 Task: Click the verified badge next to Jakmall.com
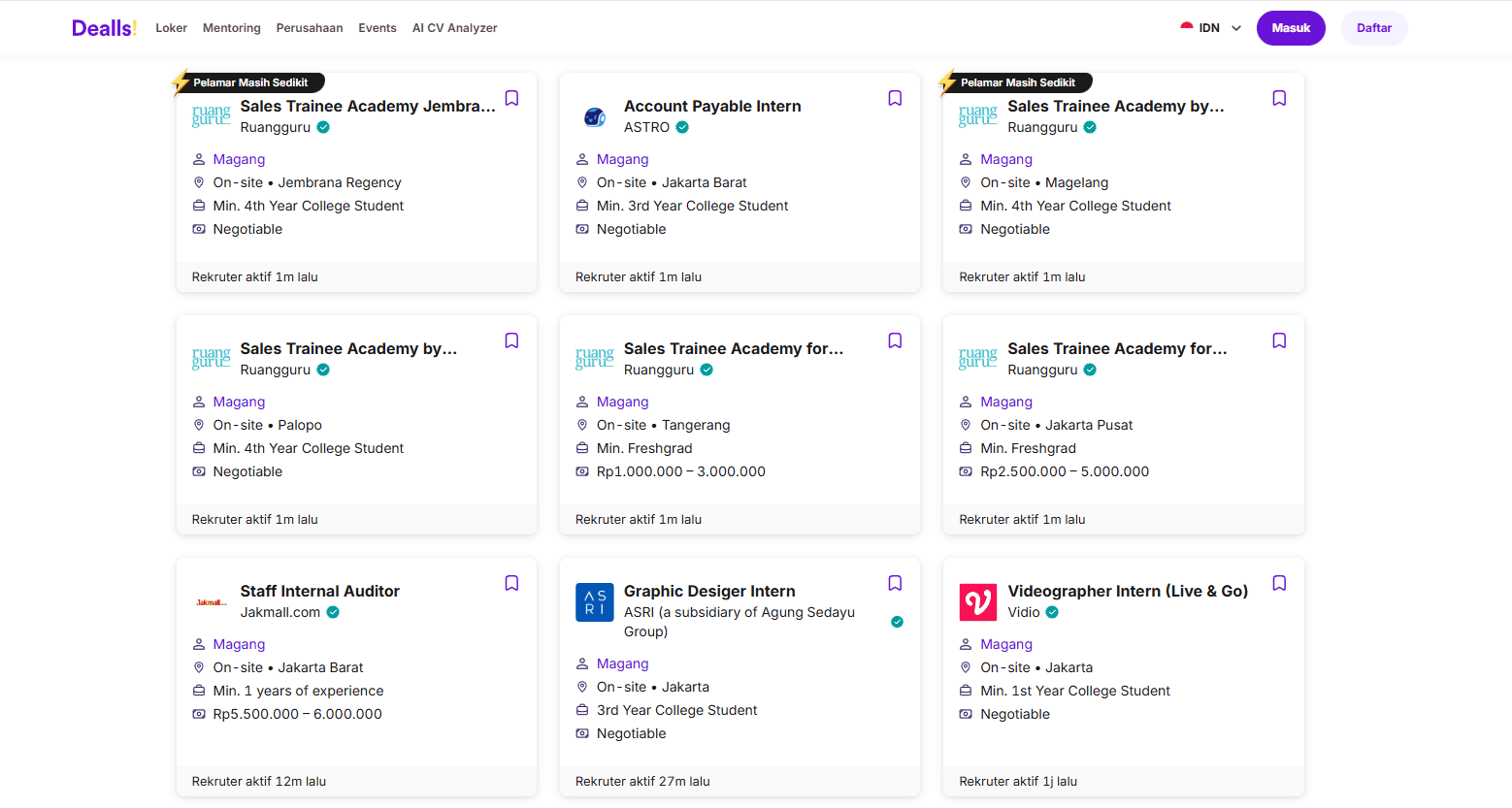point(333,612)
